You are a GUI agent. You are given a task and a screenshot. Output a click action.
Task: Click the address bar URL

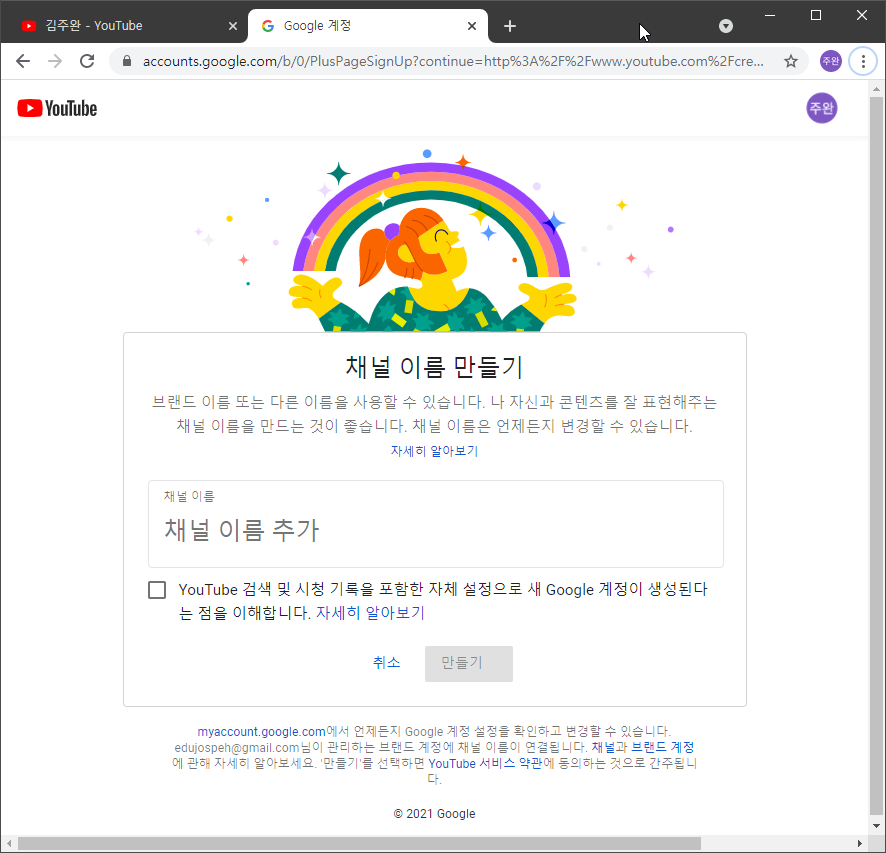click(452, 61)
